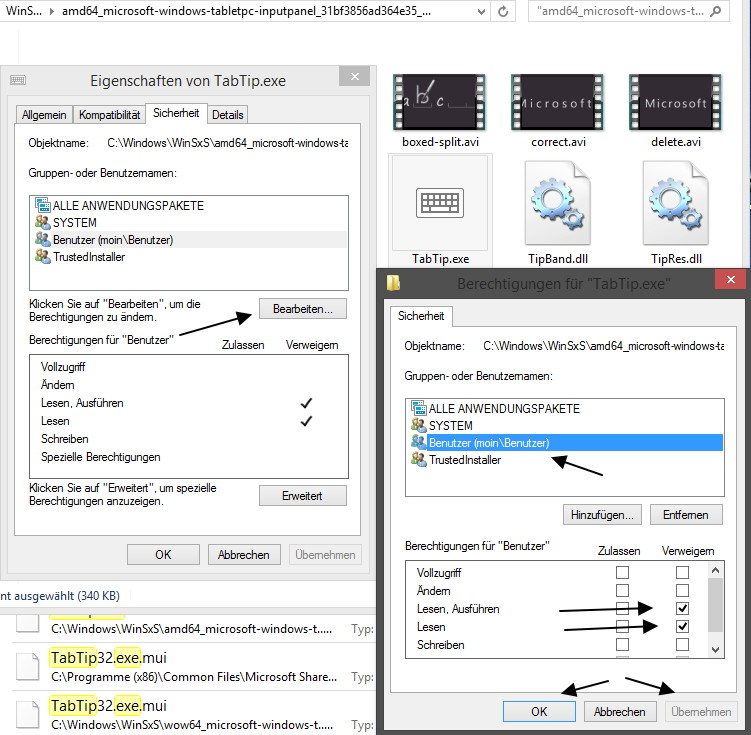Check Verweigern for Ändern

[683, 590]
